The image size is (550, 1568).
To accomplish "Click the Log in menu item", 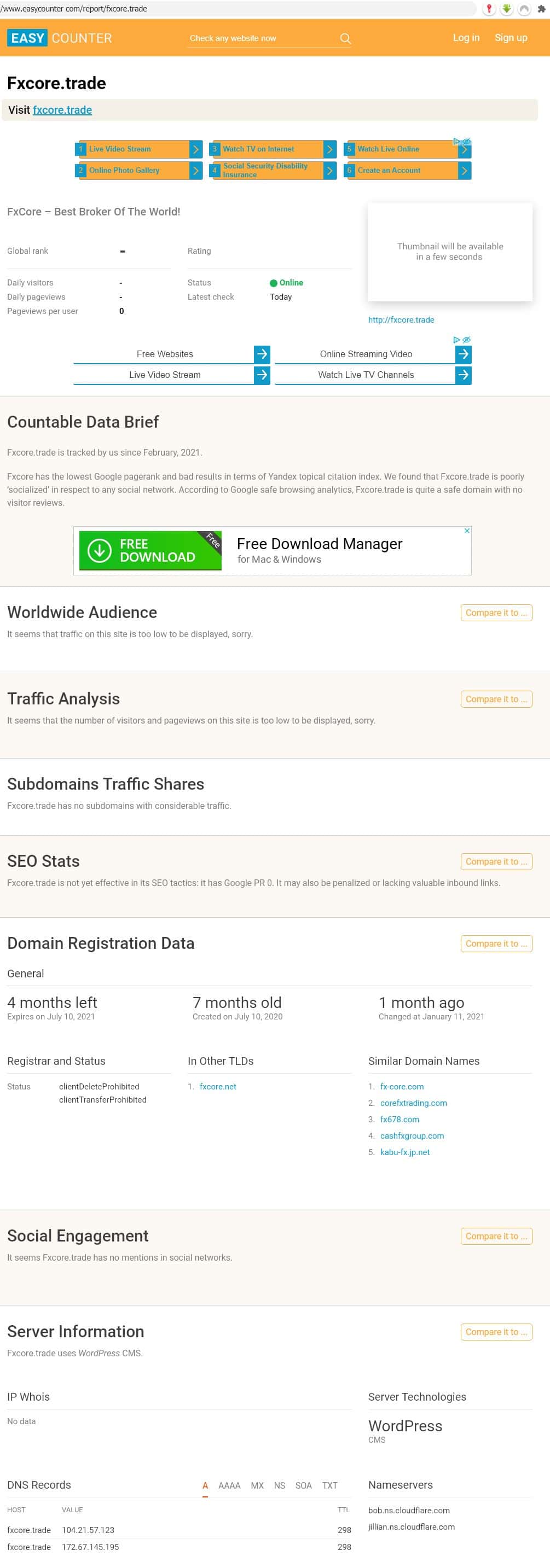I will coord(466,38).
